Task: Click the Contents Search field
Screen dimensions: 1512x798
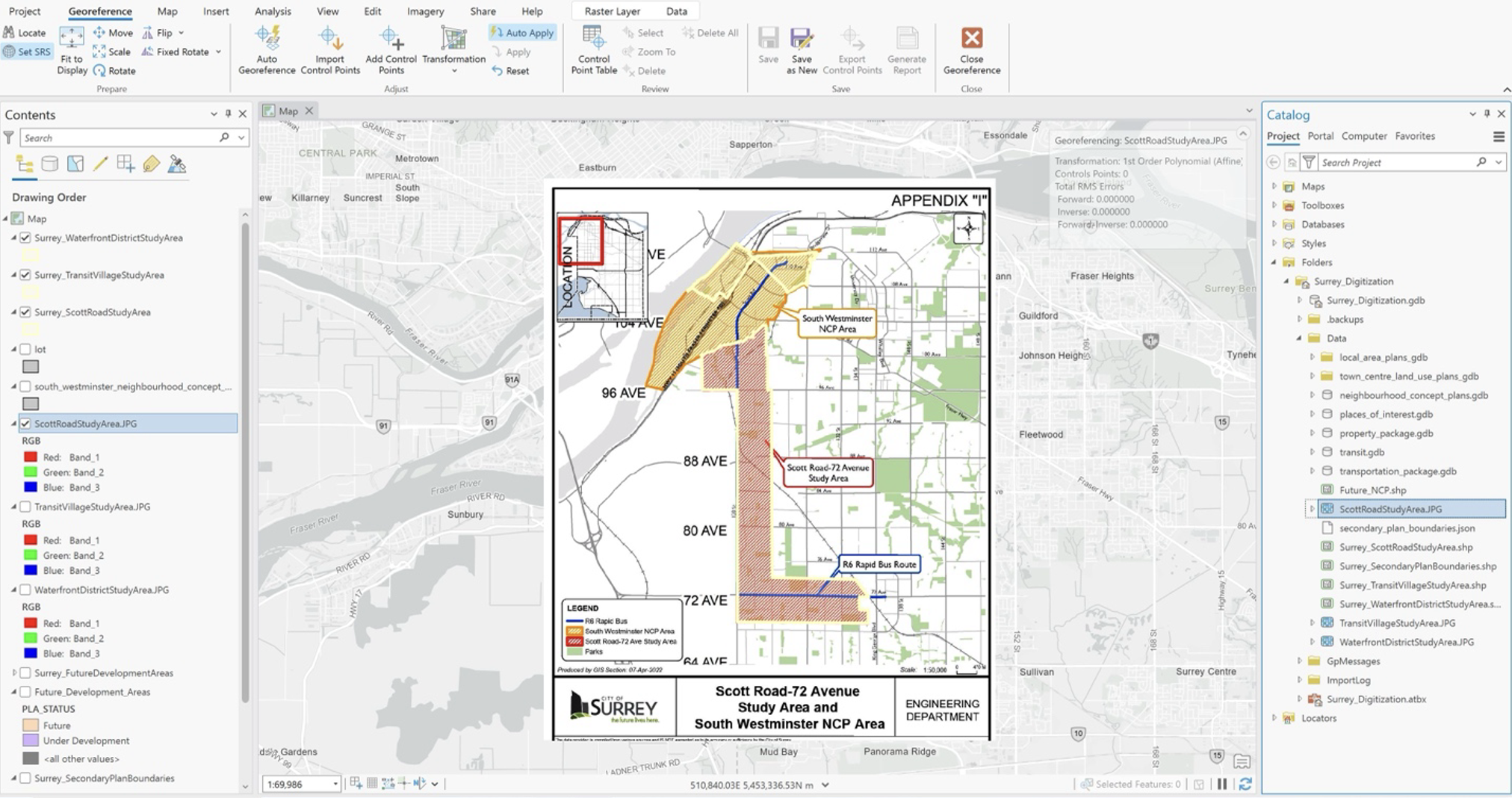Action: (x=120, y=137)
